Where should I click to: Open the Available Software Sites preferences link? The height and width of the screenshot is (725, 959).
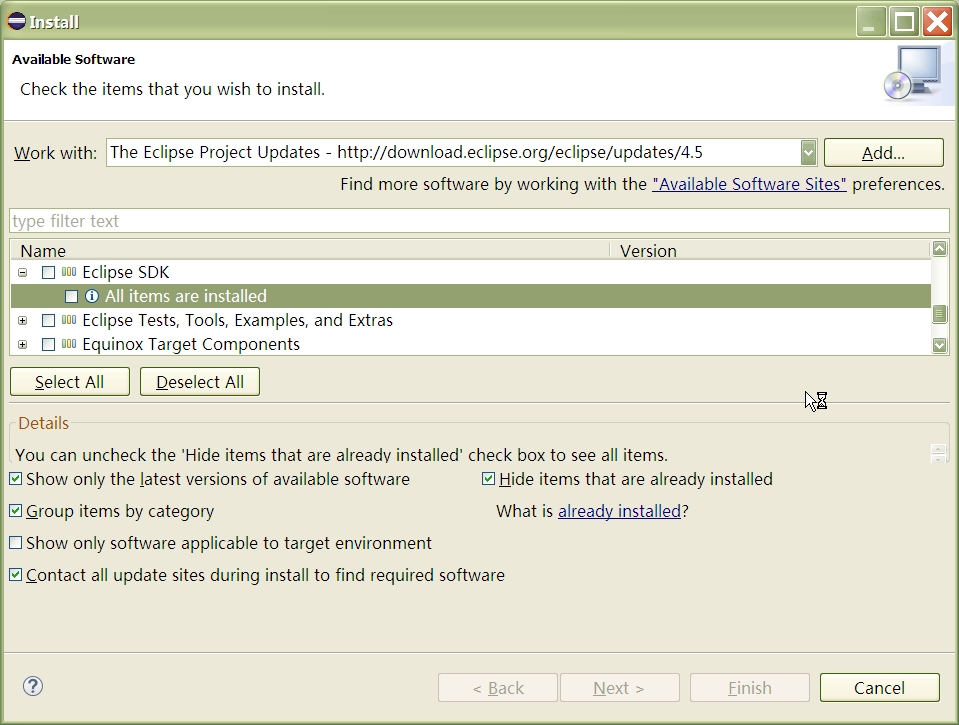[749, 184]
